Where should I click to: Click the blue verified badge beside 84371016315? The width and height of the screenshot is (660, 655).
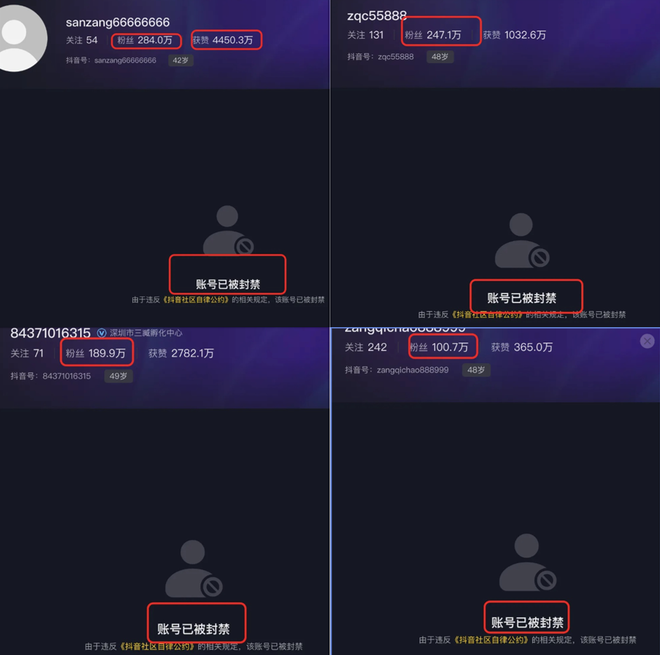tap(101, 333)
